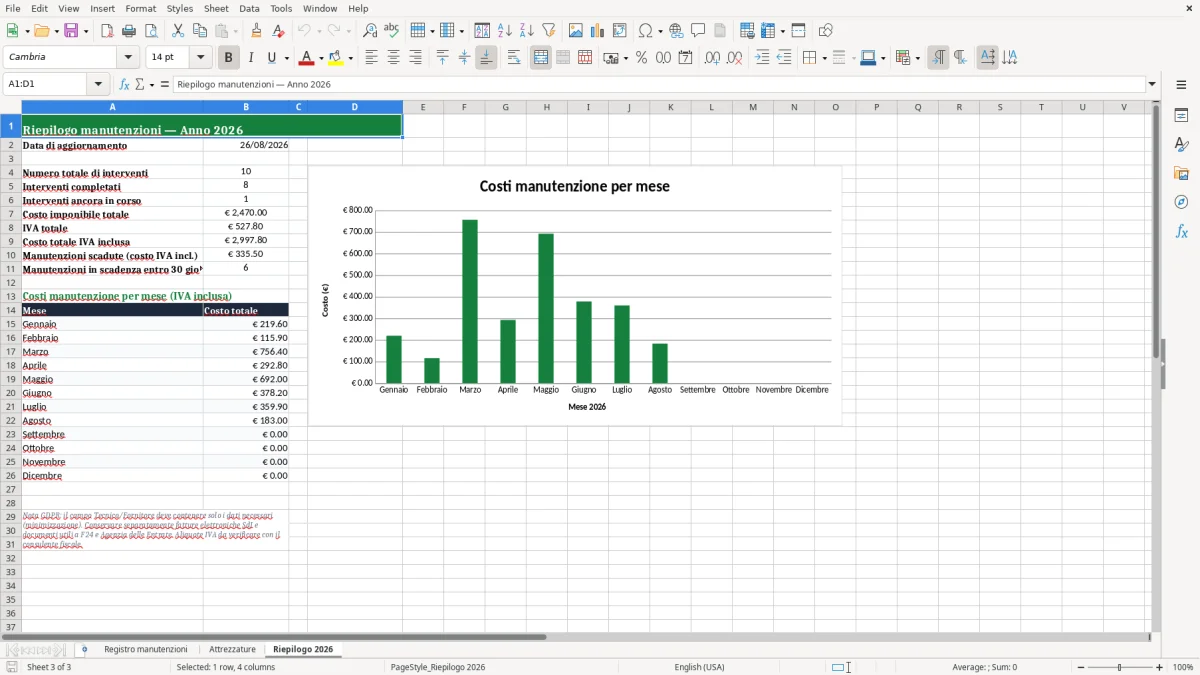The image size is (1200, 675).
Task: Open the Data menu
Action: point(249,8)
